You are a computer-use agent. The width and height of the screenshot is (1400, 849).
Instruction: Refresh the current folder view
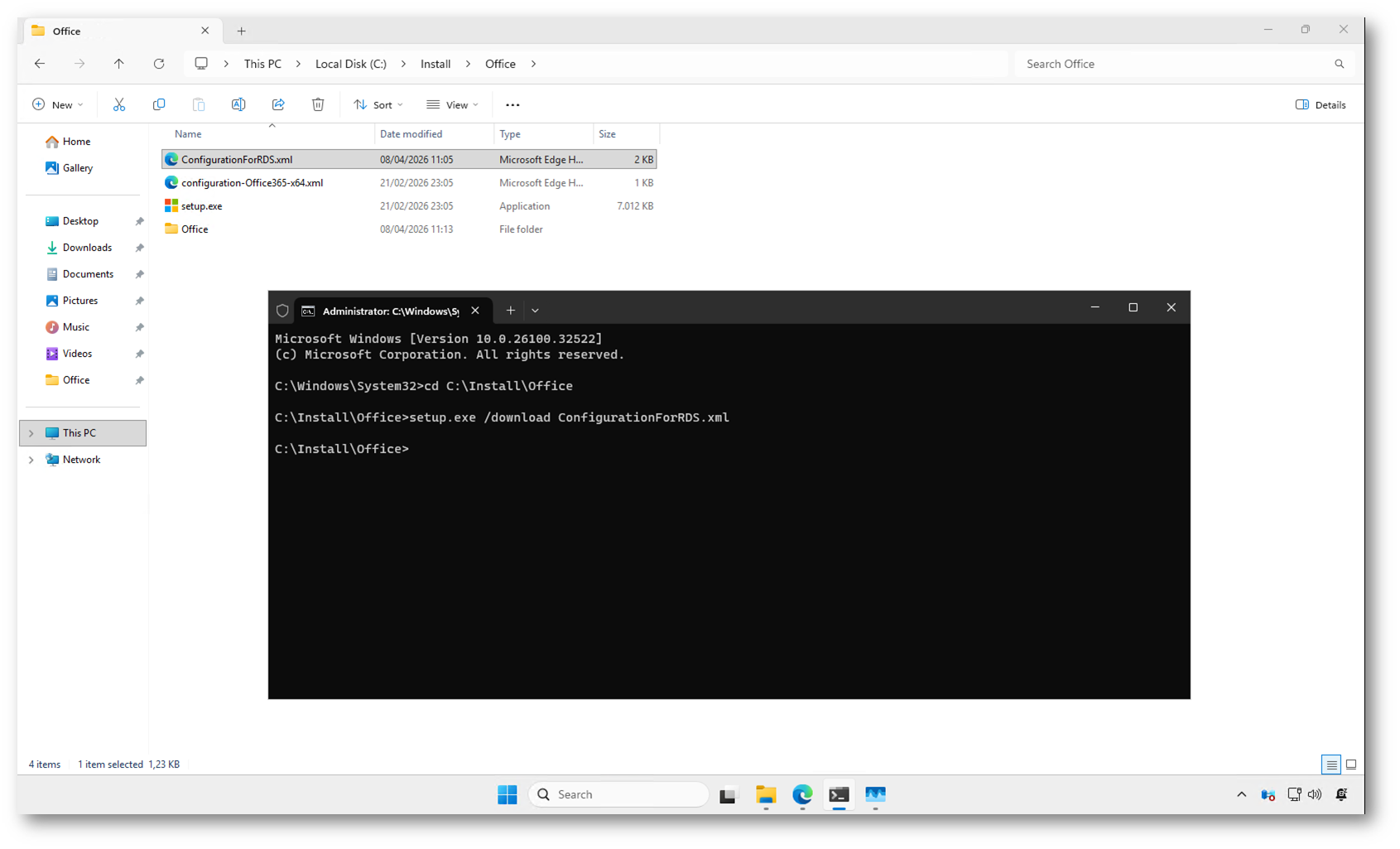pos(159,64)
